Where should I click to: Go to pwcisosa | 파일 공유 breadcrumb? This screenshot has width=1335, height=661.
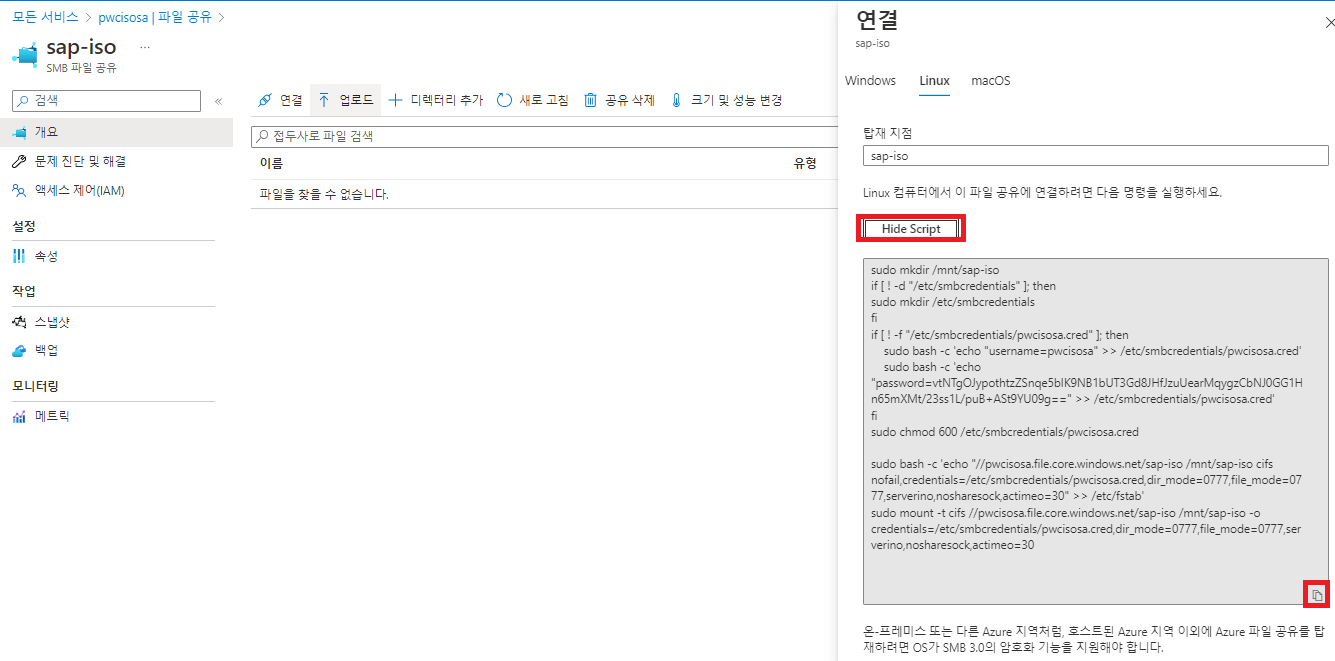(x=155, y=17)
